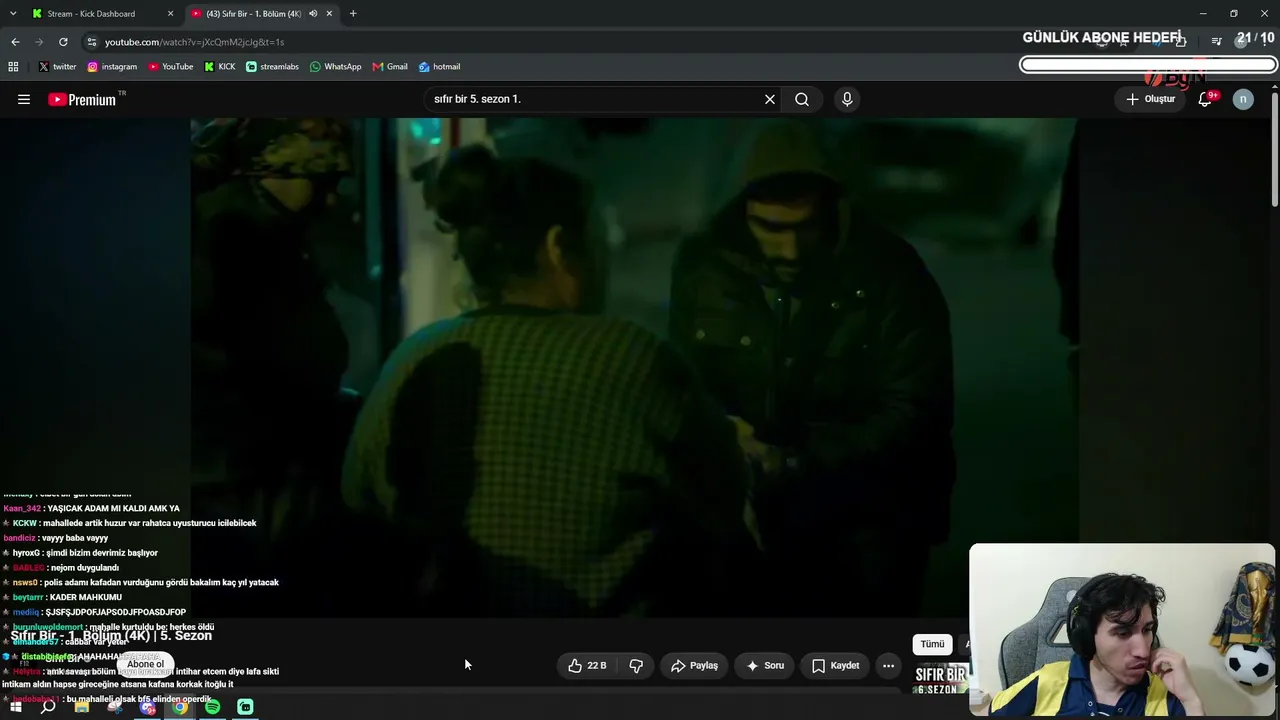
Task: Open File Explorer from the taskbar
Action: [82, 707]
